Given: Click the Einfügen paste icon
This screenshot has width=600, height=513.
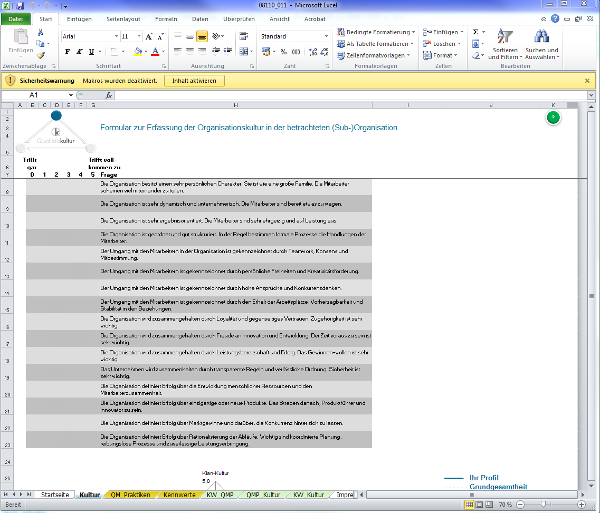Looking at the screenshot, I should coord(18,39).
